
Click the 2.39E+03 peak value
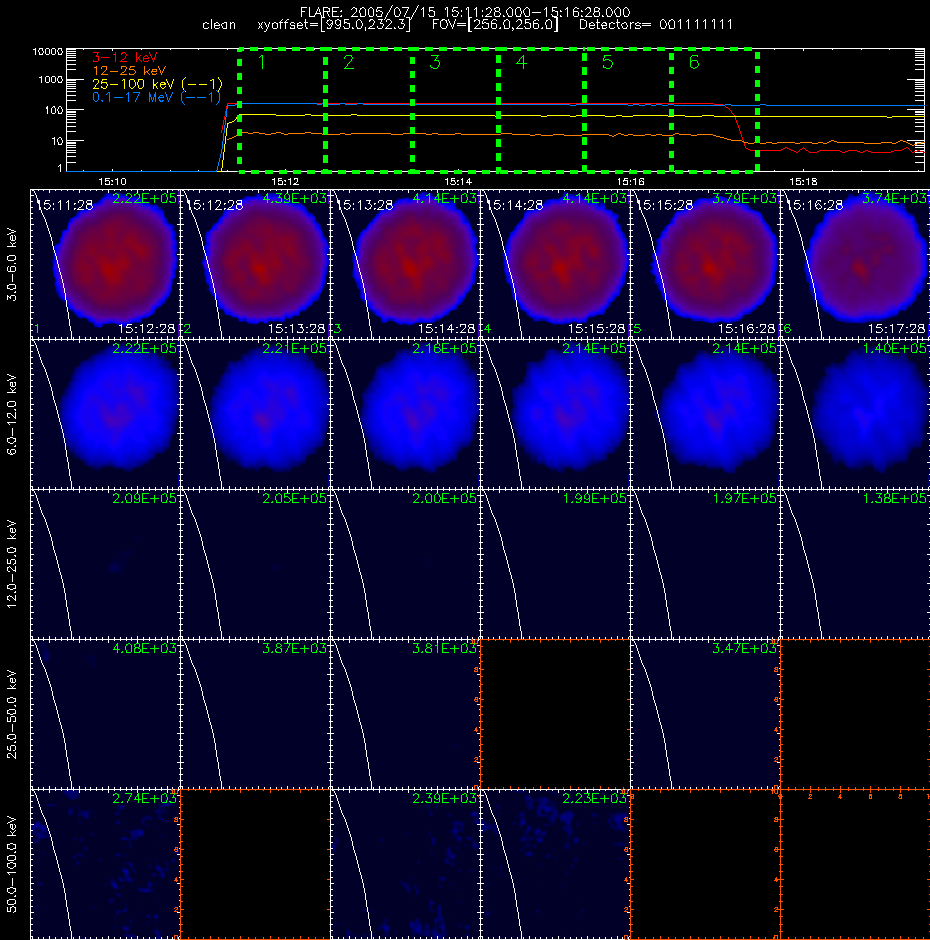click(444, 798)
